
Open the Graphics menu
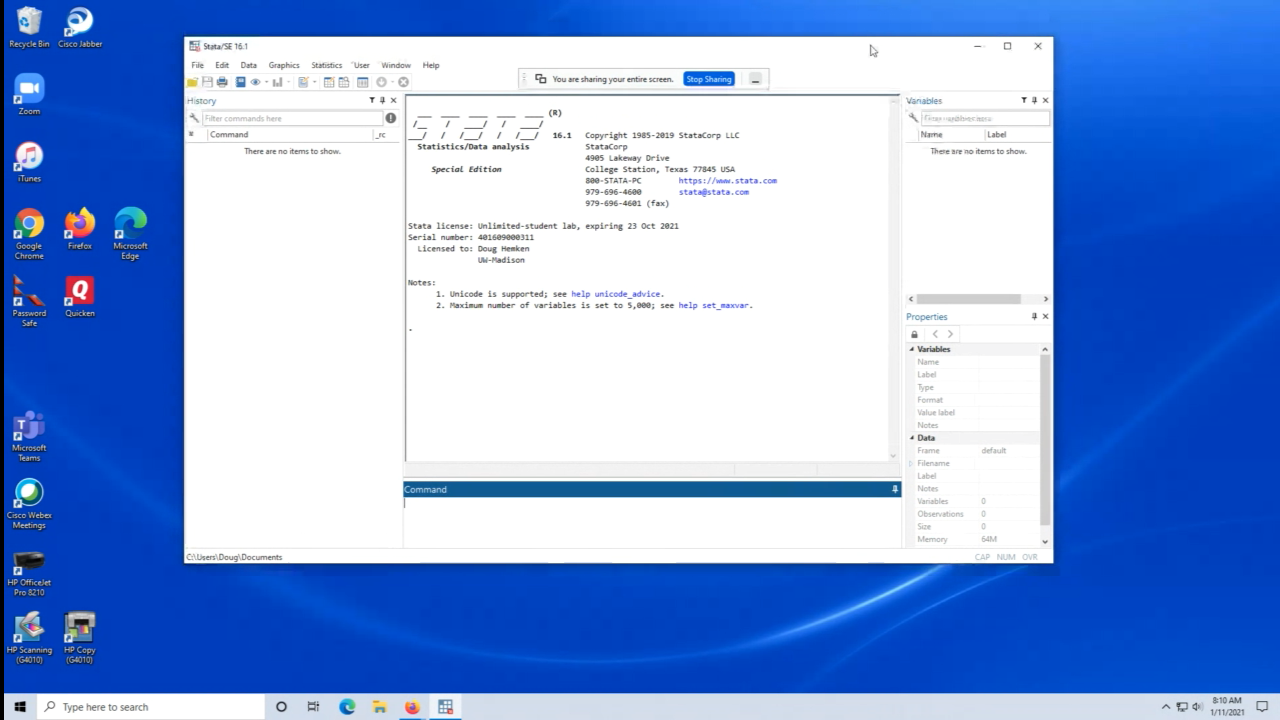[x=284, y=65]
